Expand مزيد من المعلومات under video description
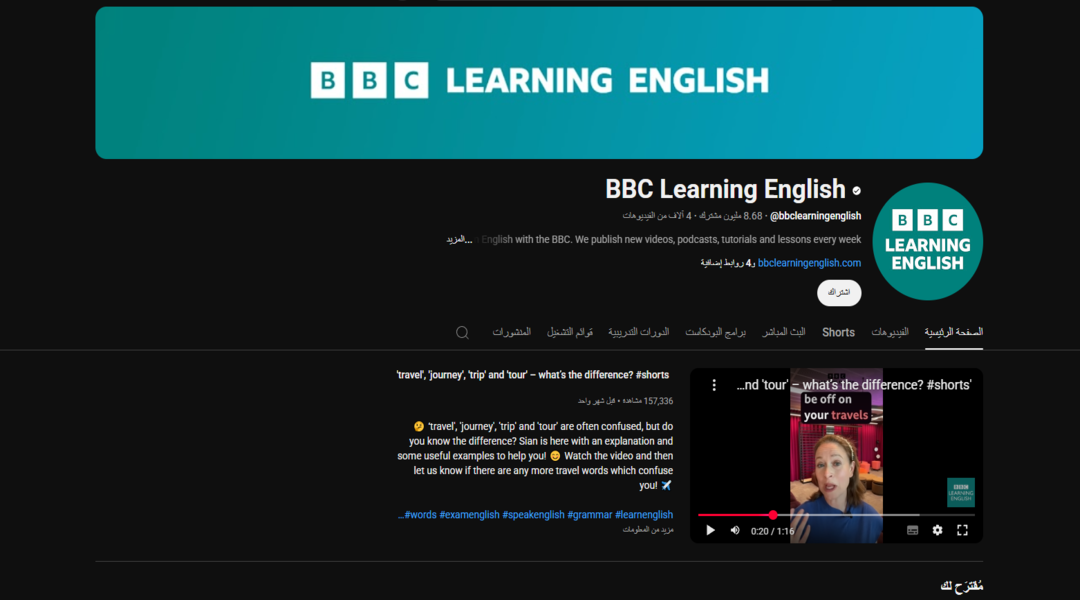 click(x=648, y=530)
